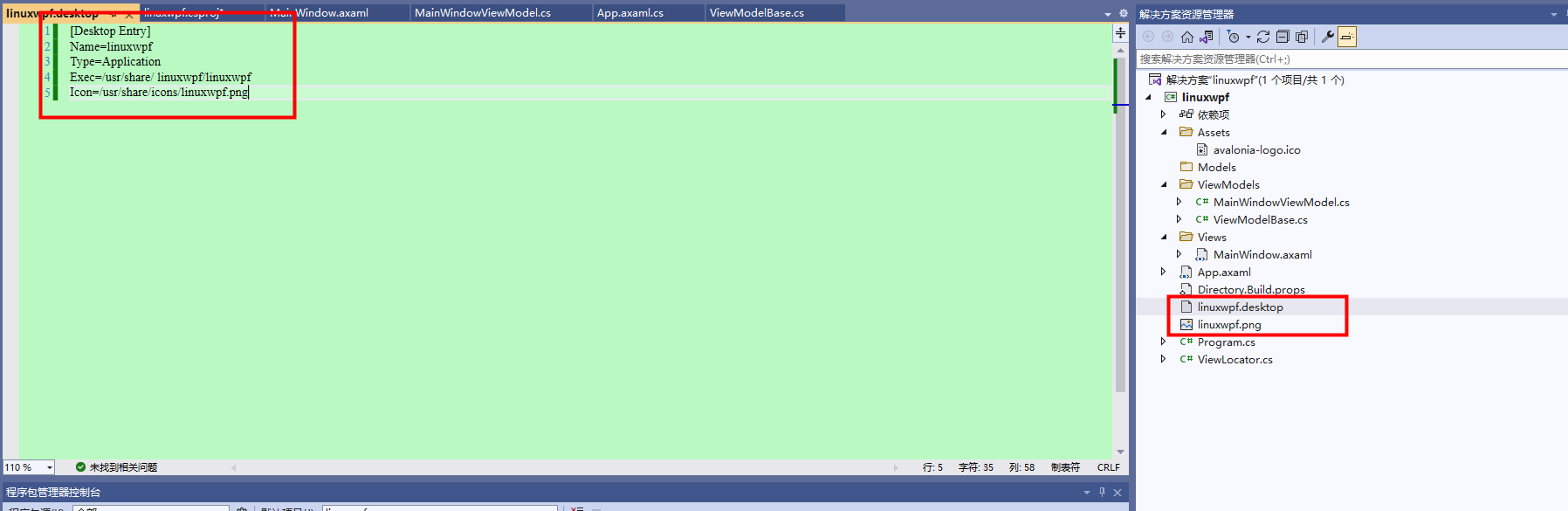
Task: Select linuxwpf.png in Solution Explorer
Action: 1229,324
